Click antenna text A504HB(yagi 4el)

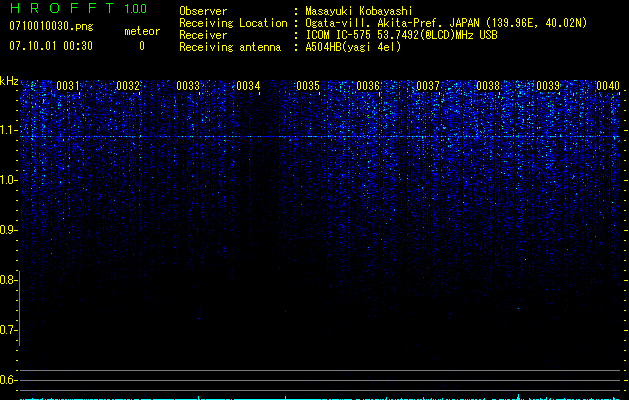pyautogui.click(x=353, y=47)
